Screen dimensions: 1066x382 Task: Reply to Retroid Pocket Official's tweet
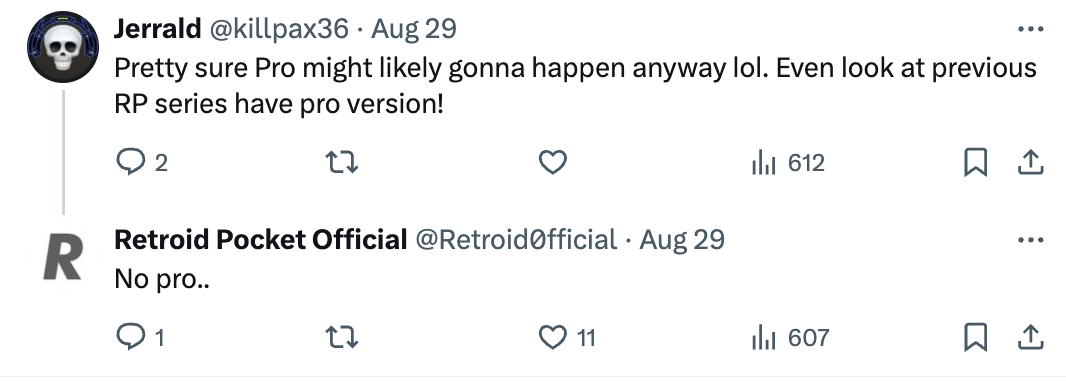(141, 338)
